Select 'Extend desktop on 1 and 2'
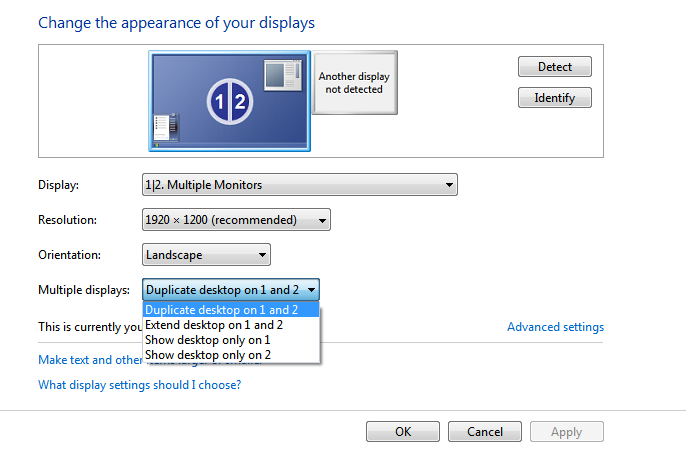 click(214, 325)
